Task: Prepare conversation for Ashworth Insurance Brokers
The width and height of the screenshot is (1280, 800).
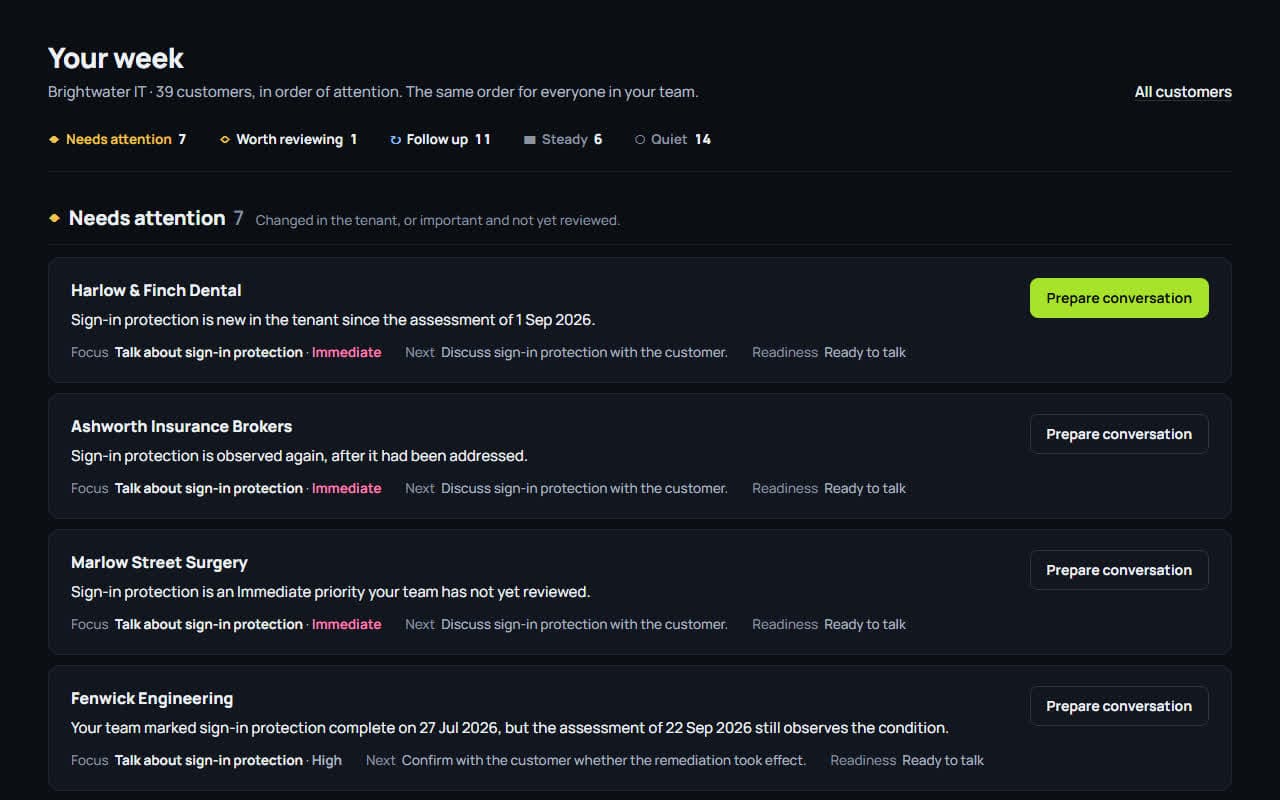Action: (1119, 434)
